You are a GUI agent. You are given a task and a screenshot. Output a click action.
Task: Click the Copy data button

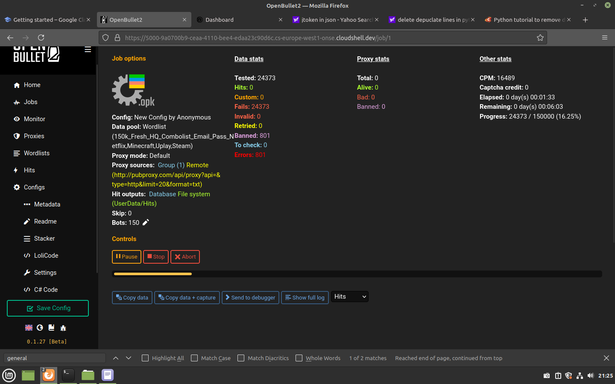coord(132,297)
